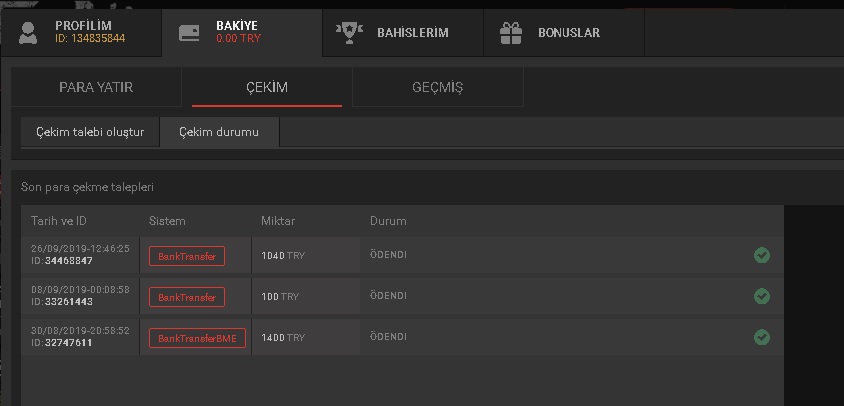Screen dimensions: 844x406
Task: Click BankTransfer button on 26/09/2019 row
Action: coord(187,256)
